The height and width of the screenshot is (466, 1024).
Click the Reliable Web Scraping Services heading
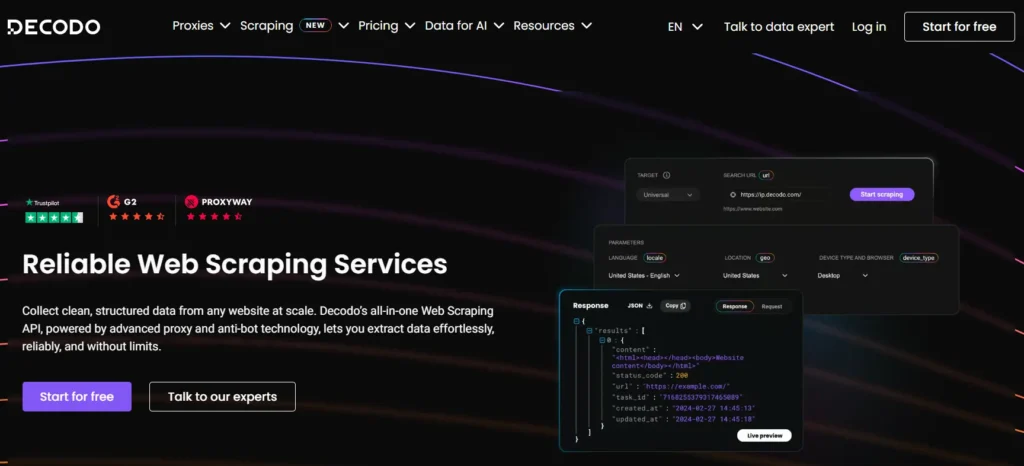point(235,264)
